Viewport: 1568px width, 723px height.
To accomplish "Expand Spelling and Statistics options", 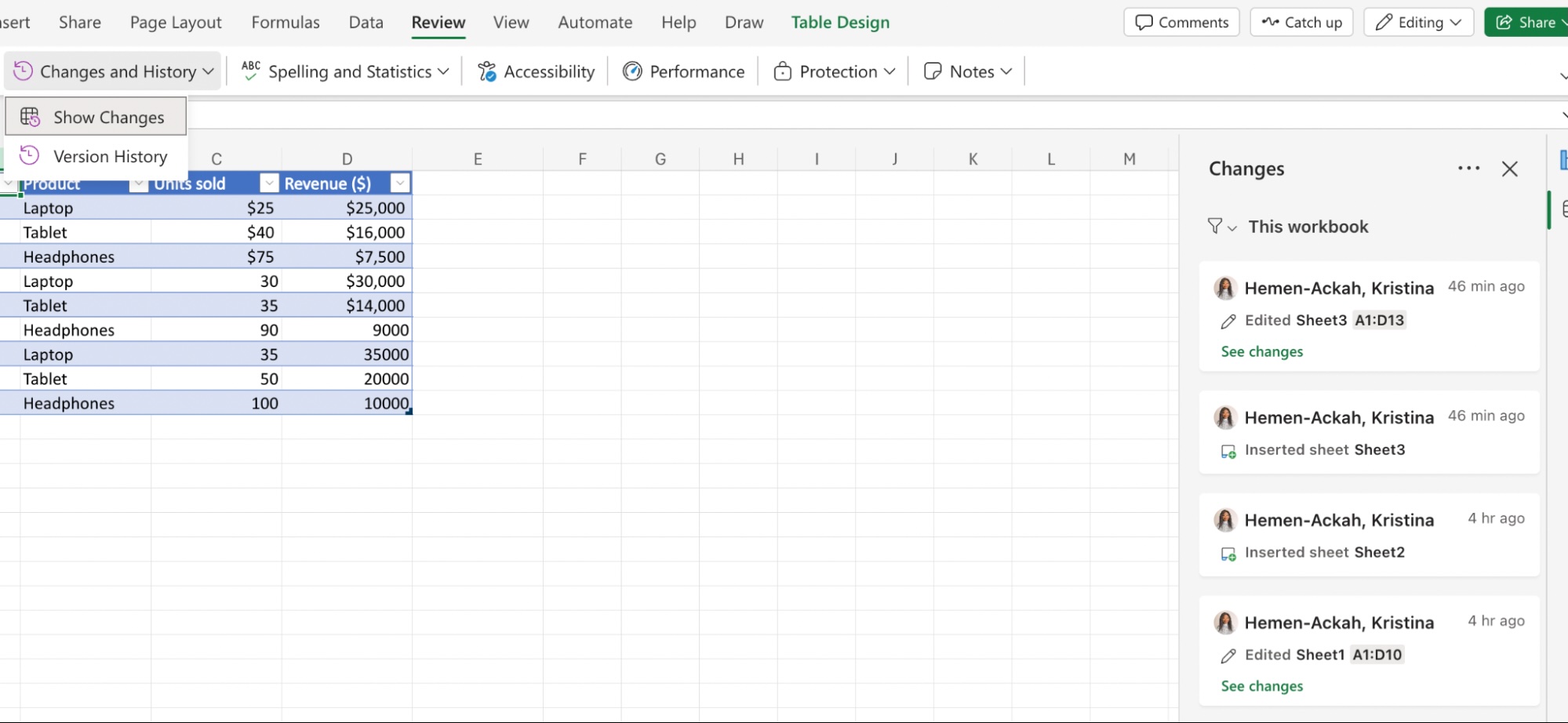I will point(345,71).
